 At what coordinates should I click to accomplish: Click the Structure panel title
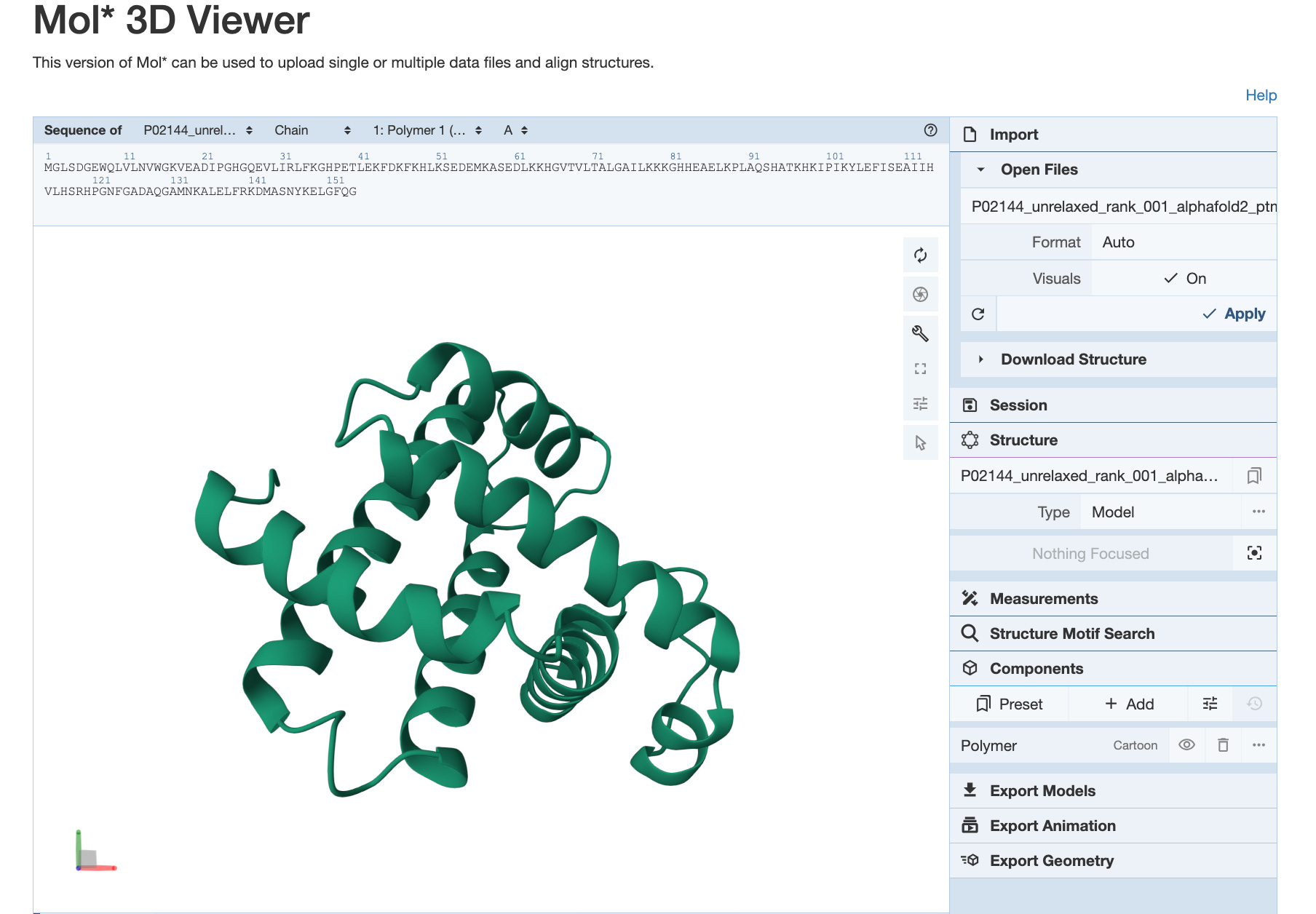[x=1023, y=440]
